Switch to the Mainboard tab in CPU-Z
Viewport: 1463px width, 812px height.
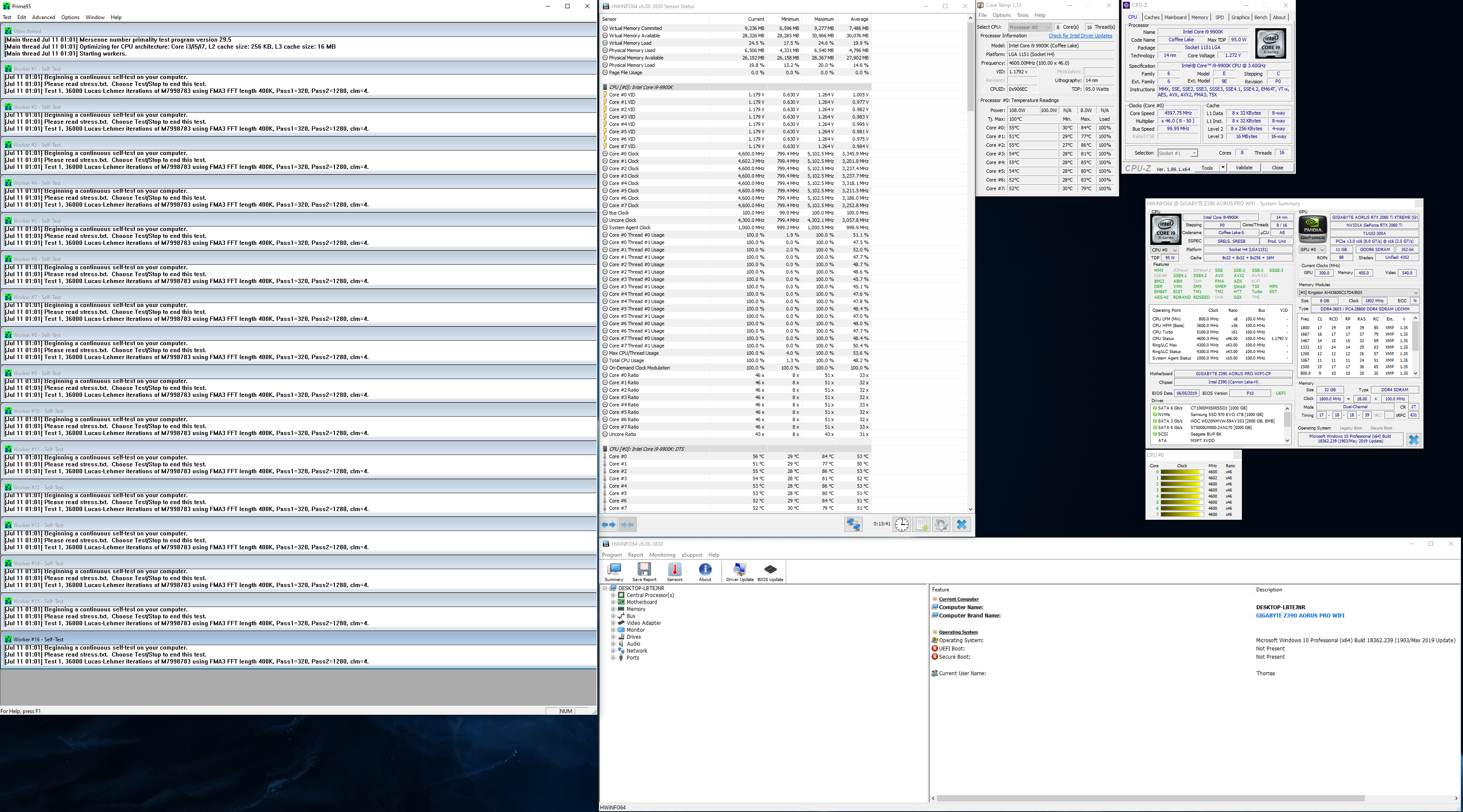[x=1175, y=18]
